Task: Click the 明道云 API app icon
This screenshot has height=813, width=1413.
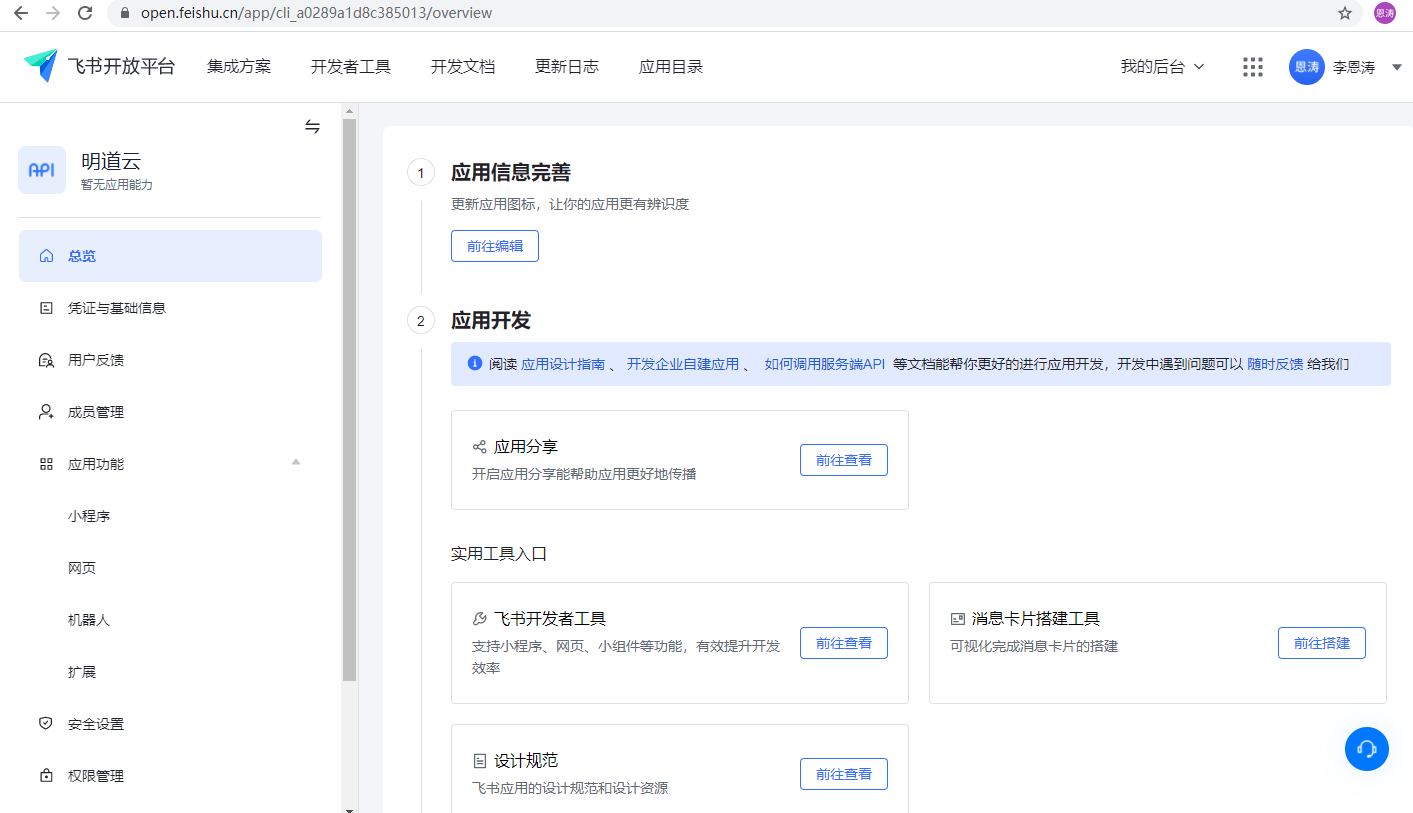Action: [x=42, y=170]
